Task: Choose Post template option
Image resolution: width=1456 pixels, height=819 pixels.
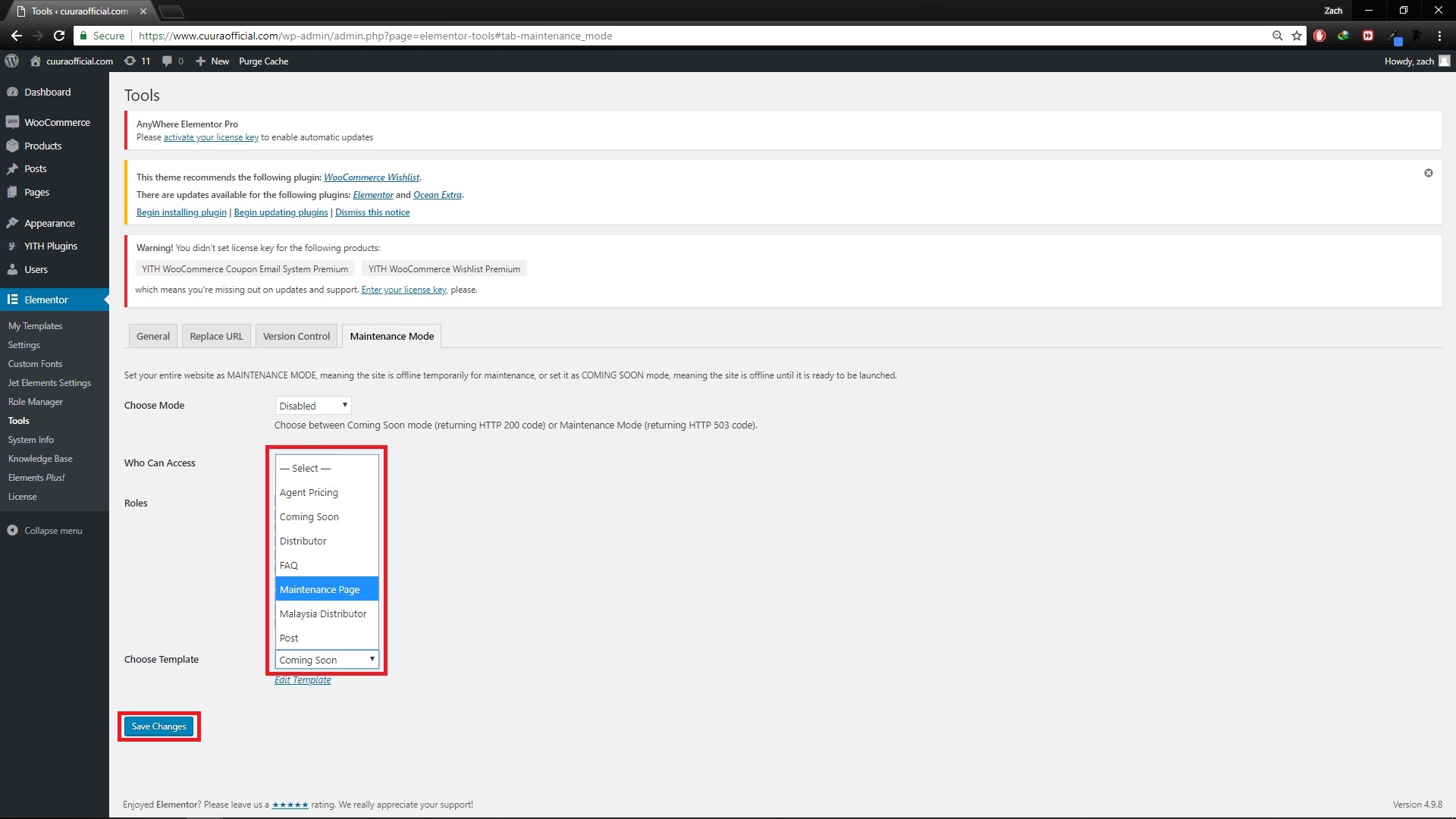Action: click(327, 638)
